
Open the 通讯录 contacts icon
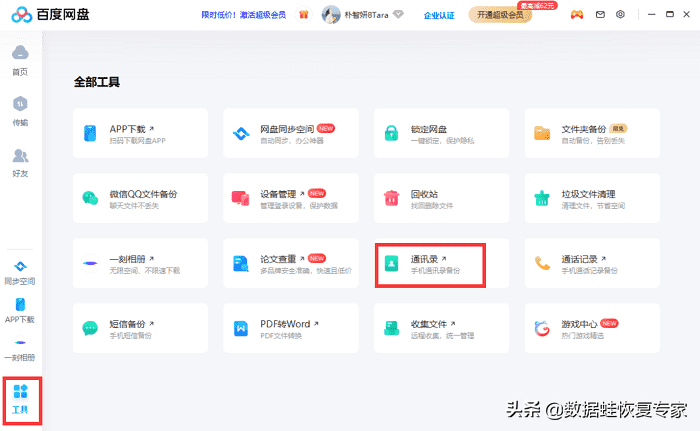(x=392, y=264)
